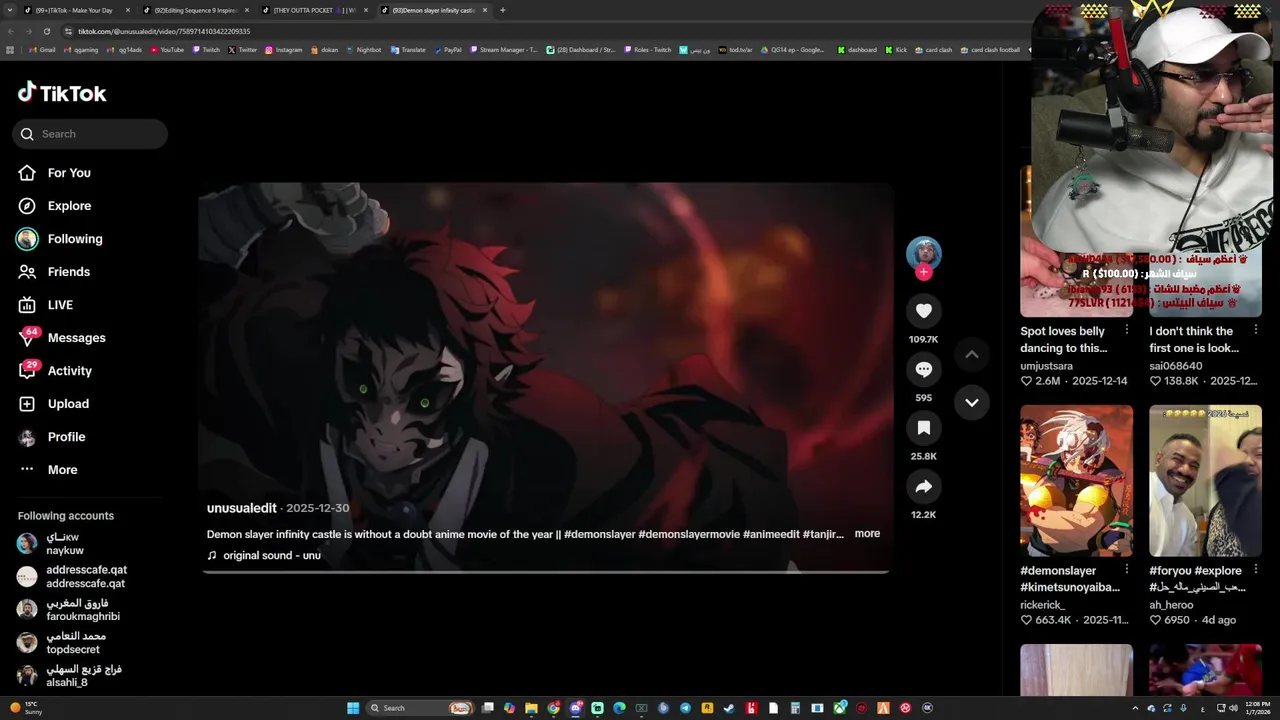Open options for 'Spot loves belly dancing' video
This screenshot has height=720, width=1280.
1127,330
